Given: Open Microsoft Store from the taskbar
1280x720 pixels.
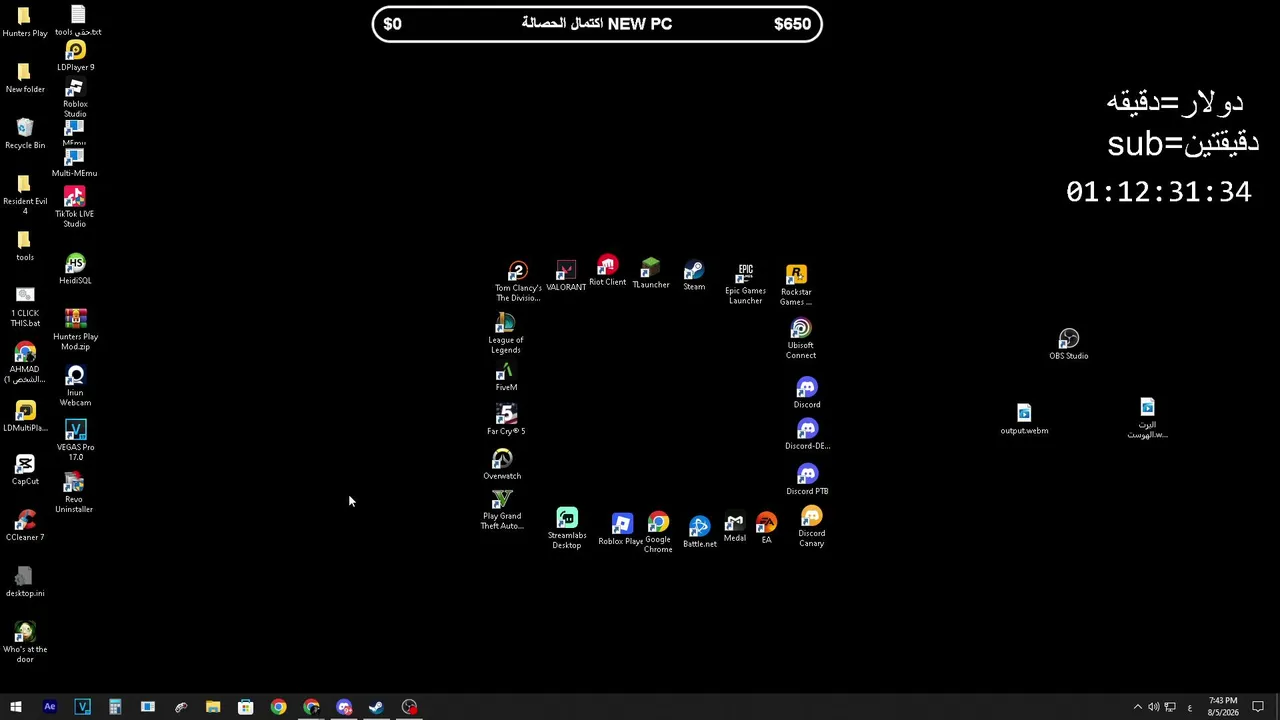Looking at the screenshot, I should coord(246,707).
